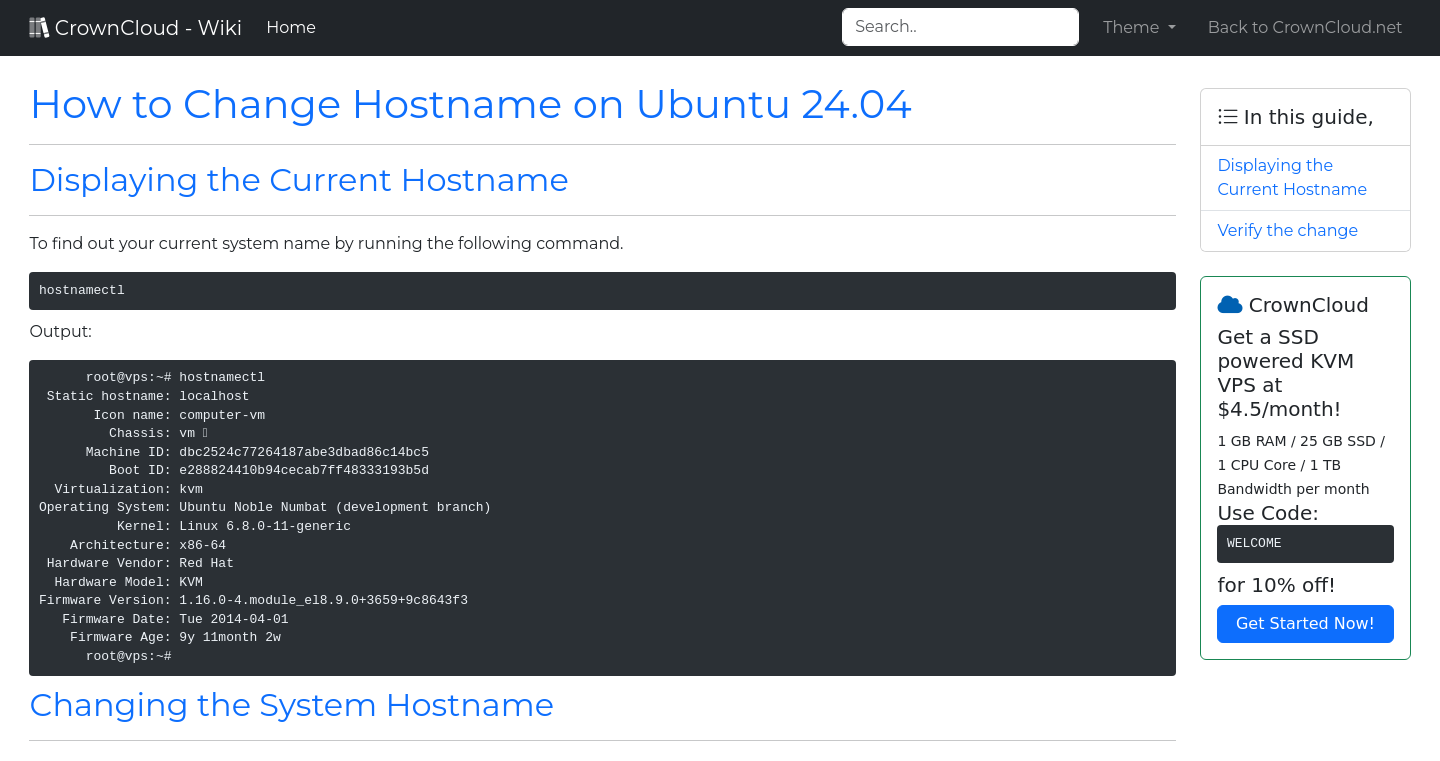Click the page title 'How to Change Hostname'
Viewport: 1440px width, 761px height.
pyautogui.click(x=471, y=104)
